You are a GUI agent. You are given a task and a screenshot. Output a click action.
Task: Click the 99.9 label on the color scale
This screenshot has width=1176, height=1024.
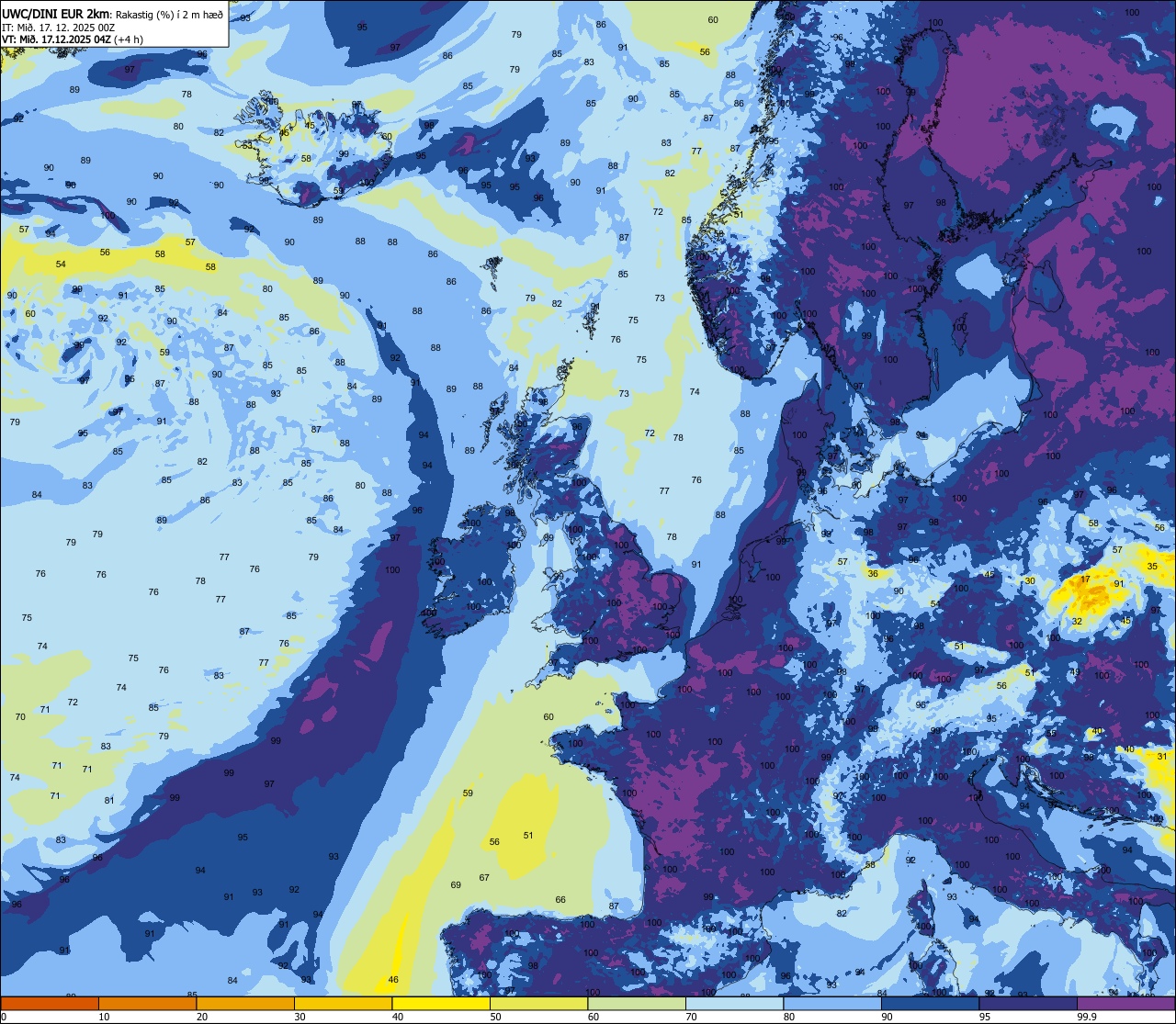(x=1088, y=1017)
